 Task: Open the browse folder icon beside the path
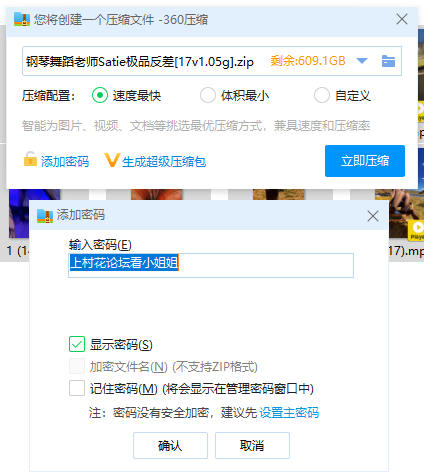click(x=388, y=61)
